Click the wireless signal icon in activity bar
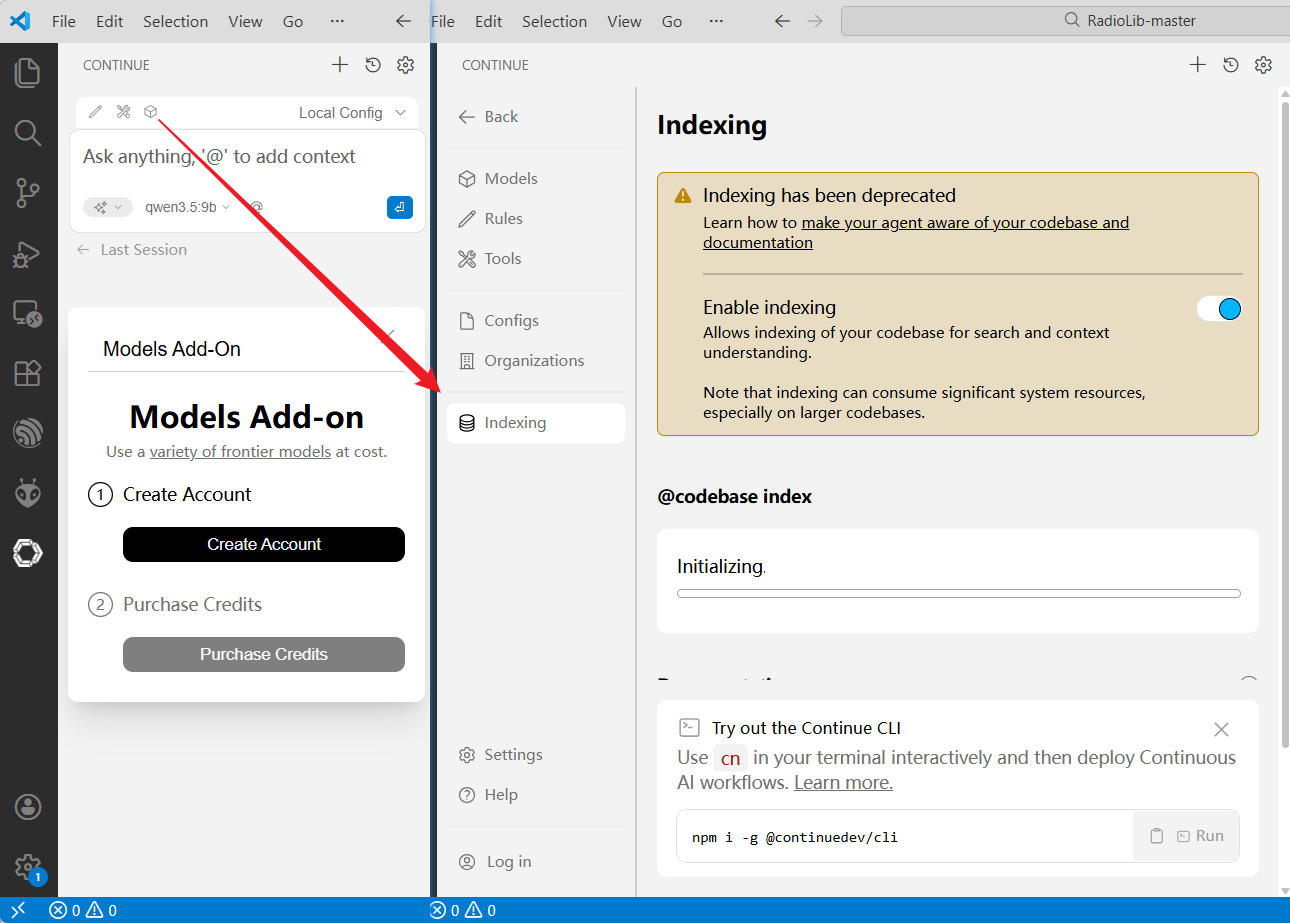This screenshot has width=1290, height=923. pos(28,433)
